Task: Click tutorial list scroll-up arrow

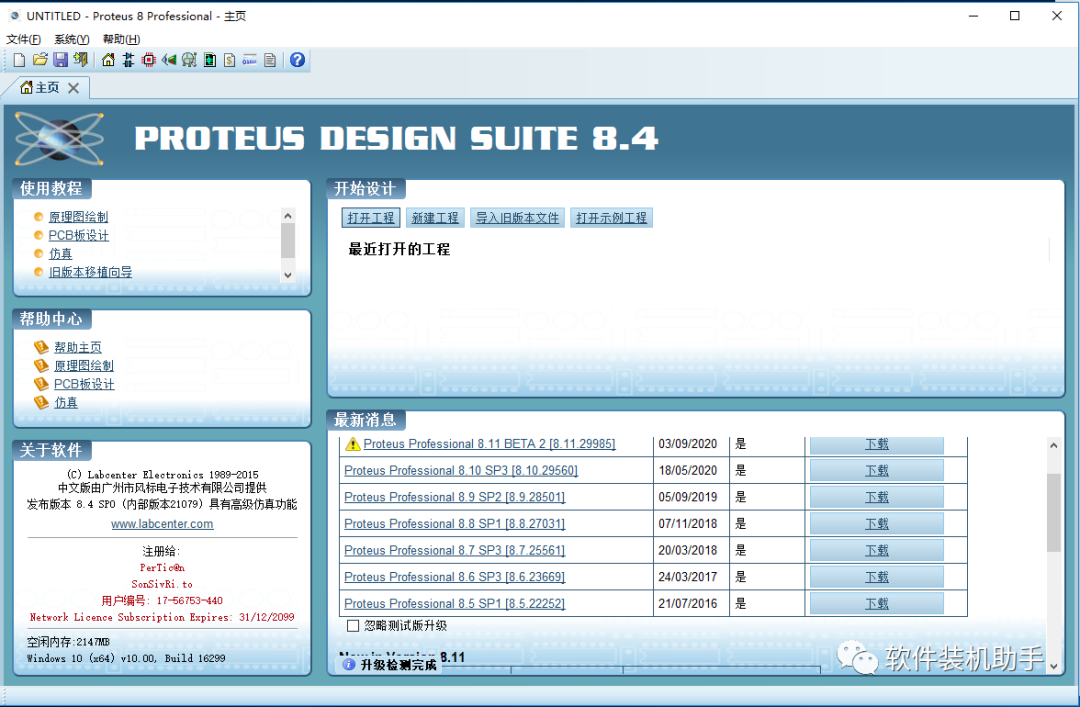Action: [x=288, y=216]
